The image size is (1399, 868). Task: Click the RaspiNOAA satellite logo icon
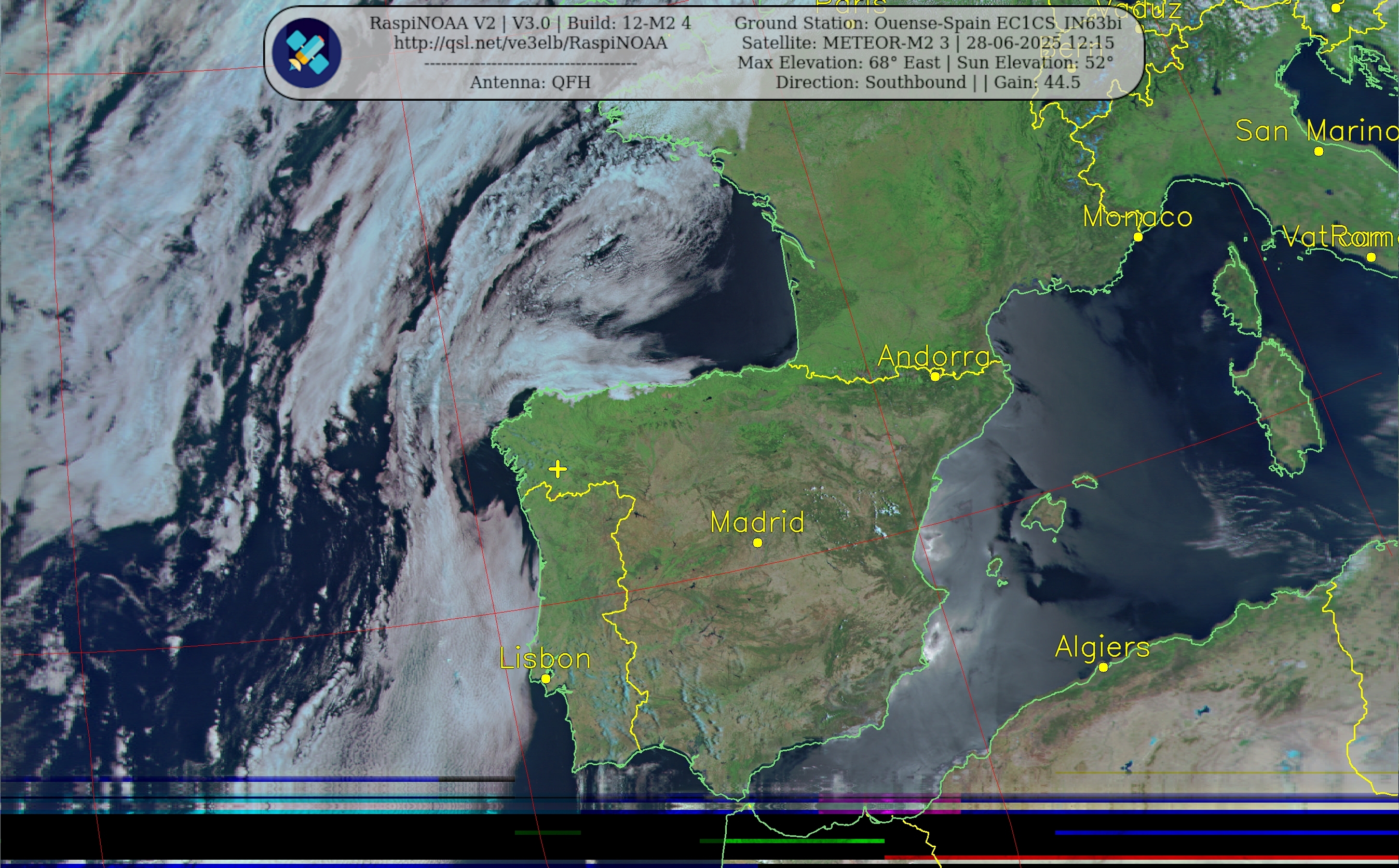[x=307, y=53]
